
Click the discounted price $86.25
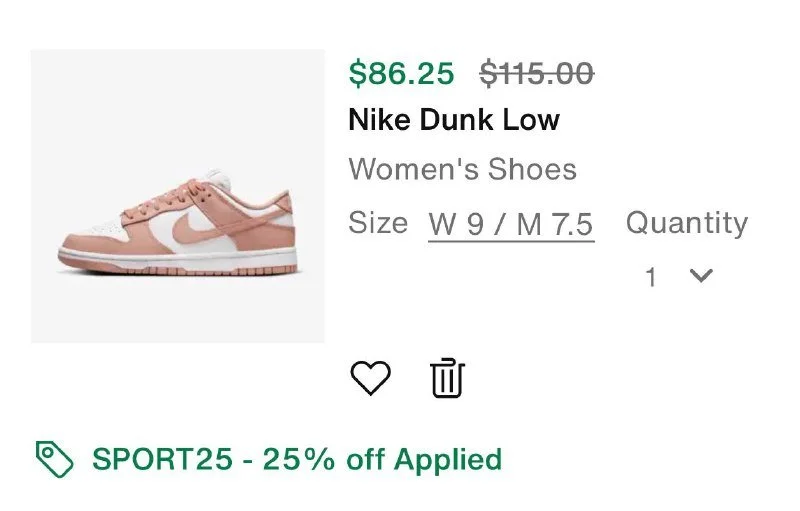402,73
